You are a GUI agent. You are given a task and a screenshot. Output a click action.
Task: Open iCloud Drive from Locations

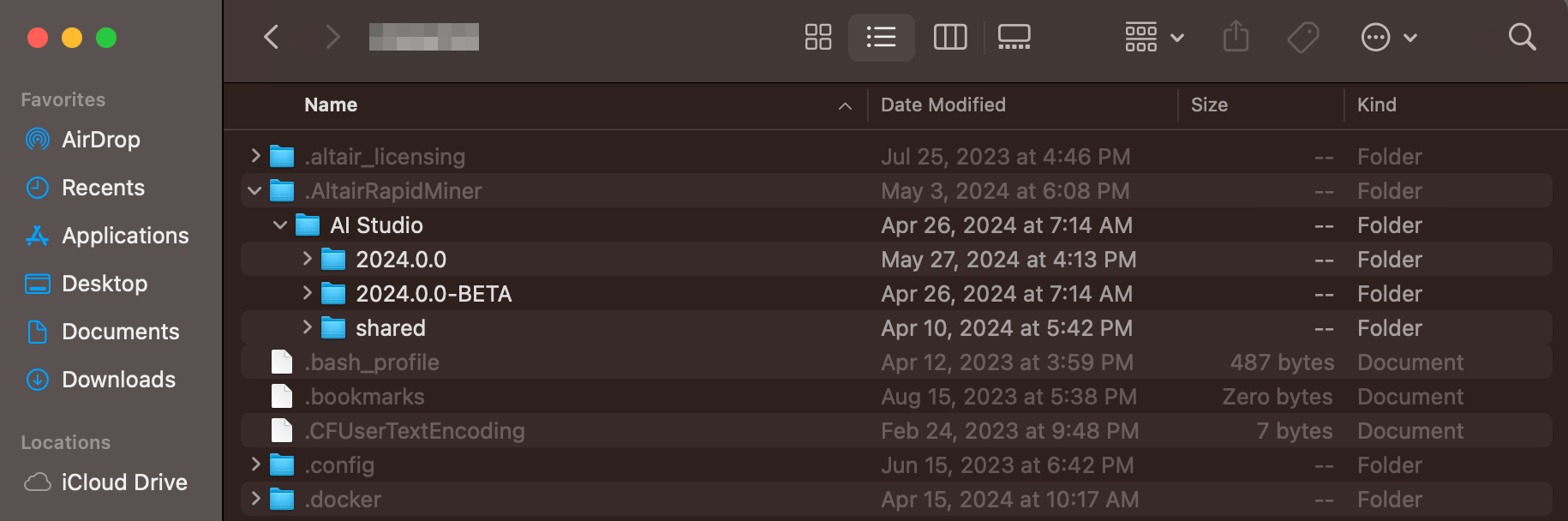click(124, 482)
